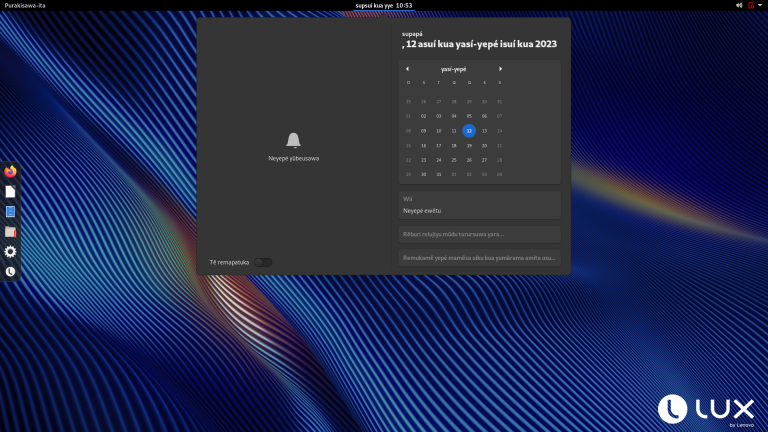
Task: Select day 12 highlighted in calendar
Action: pos(469,131)
